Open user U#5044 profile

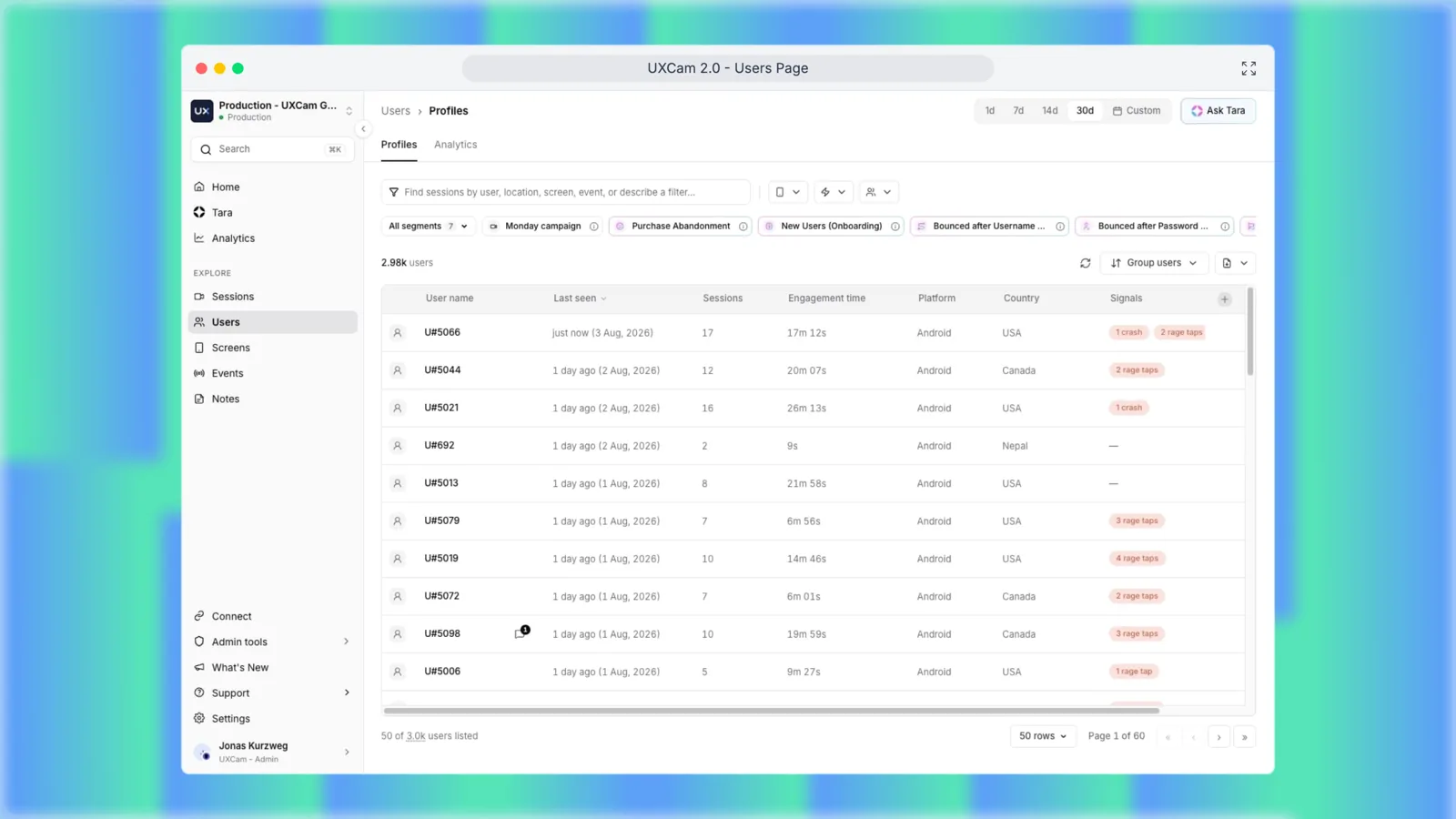[x=442, y=370]
